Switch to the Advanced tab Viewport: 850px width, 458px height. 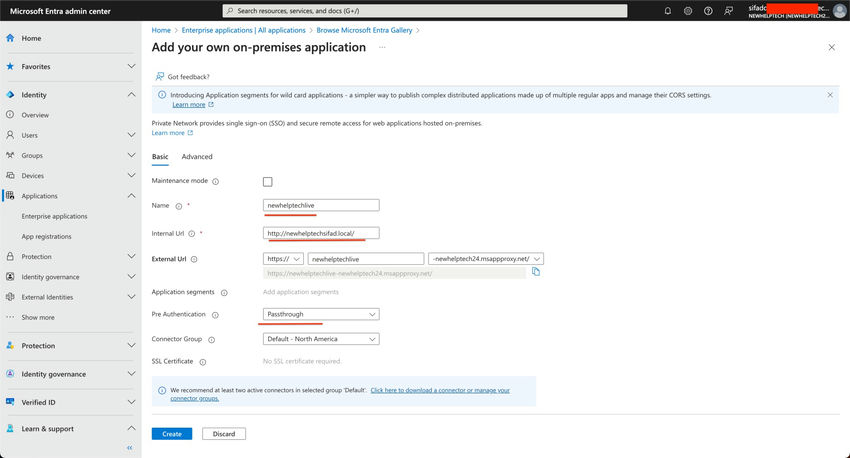[x=197, y=157]
